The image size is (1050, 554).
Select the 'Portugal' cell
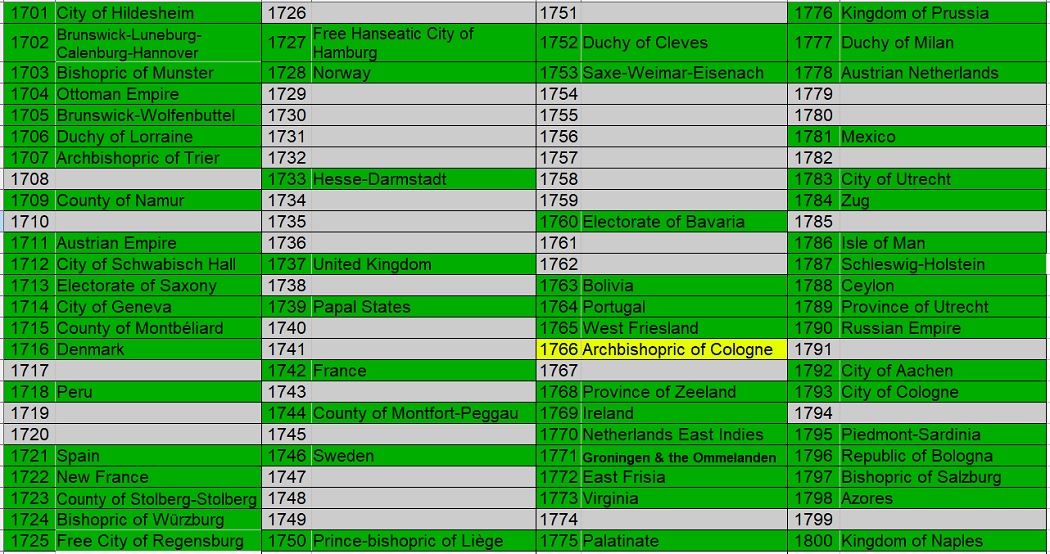[x=684, y=307]
